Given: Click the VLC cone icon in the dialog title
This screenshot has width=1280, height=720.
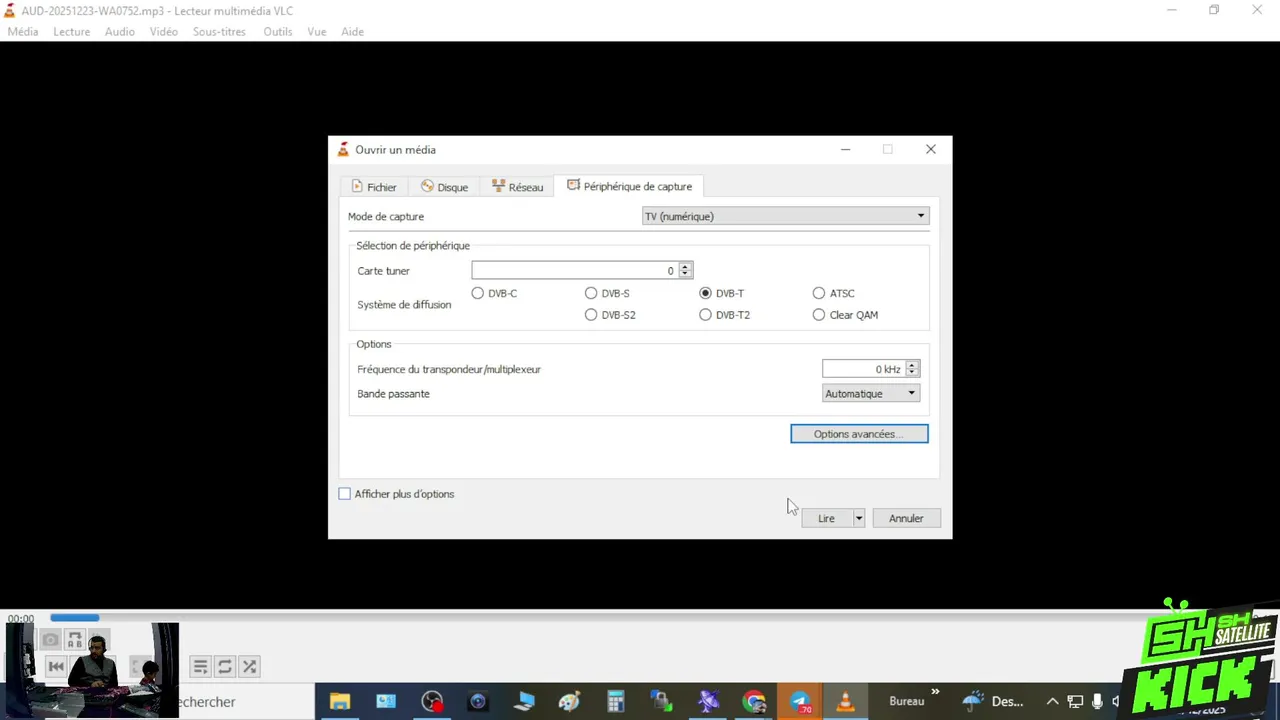Looking at the screenshot, I should (343, 150).
